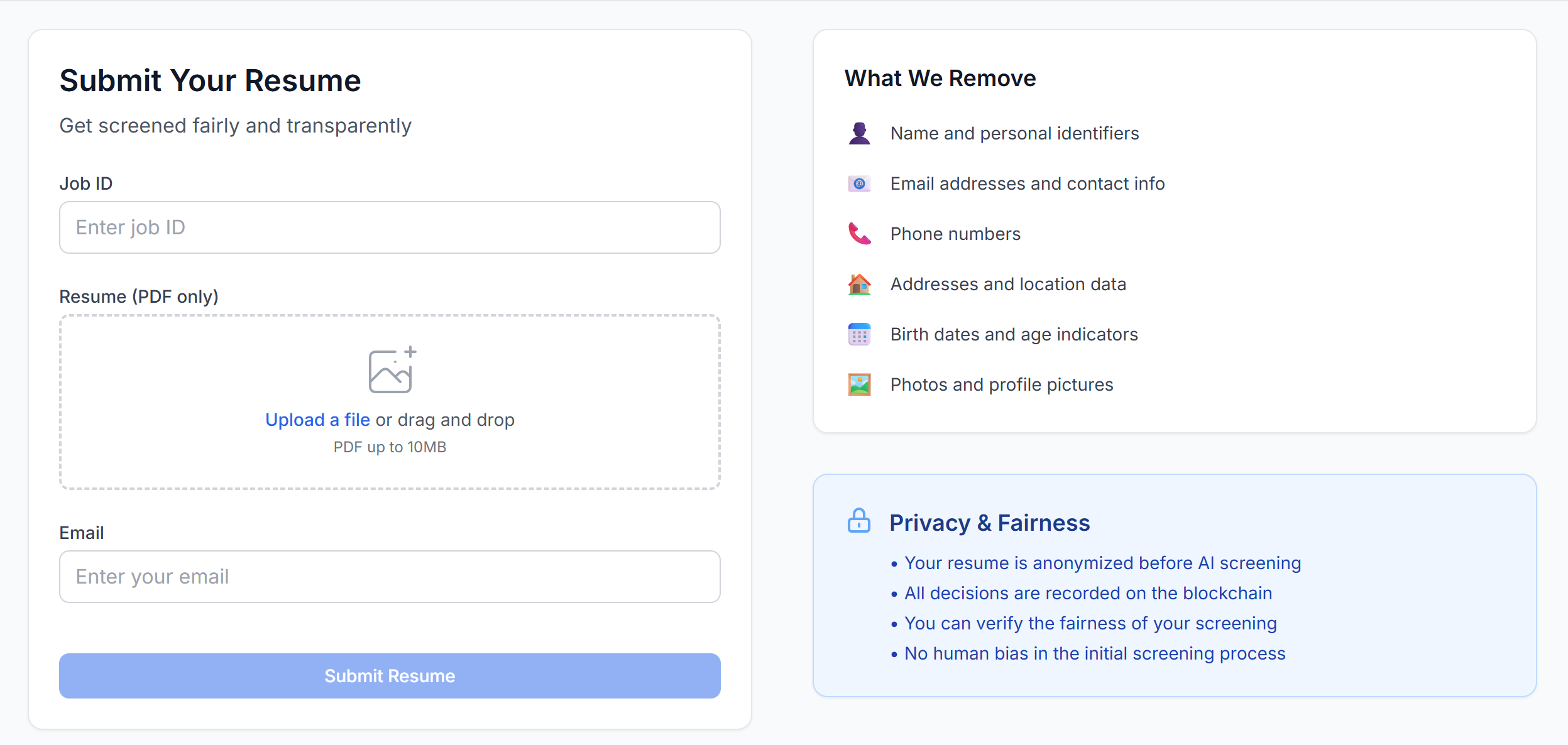
Task: Click the house icon for addresses
Action: pyautogui.click(x=859, y=284)
